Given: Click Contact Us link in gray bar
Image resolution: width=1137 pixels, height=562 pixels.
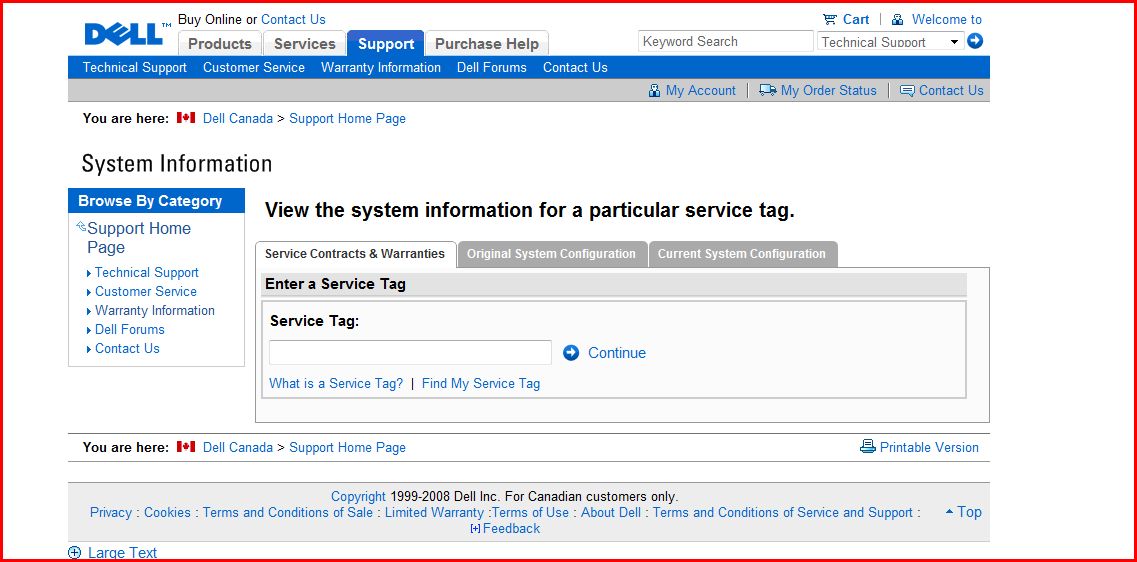Looking at the screenshot, I should coord(951,91).
